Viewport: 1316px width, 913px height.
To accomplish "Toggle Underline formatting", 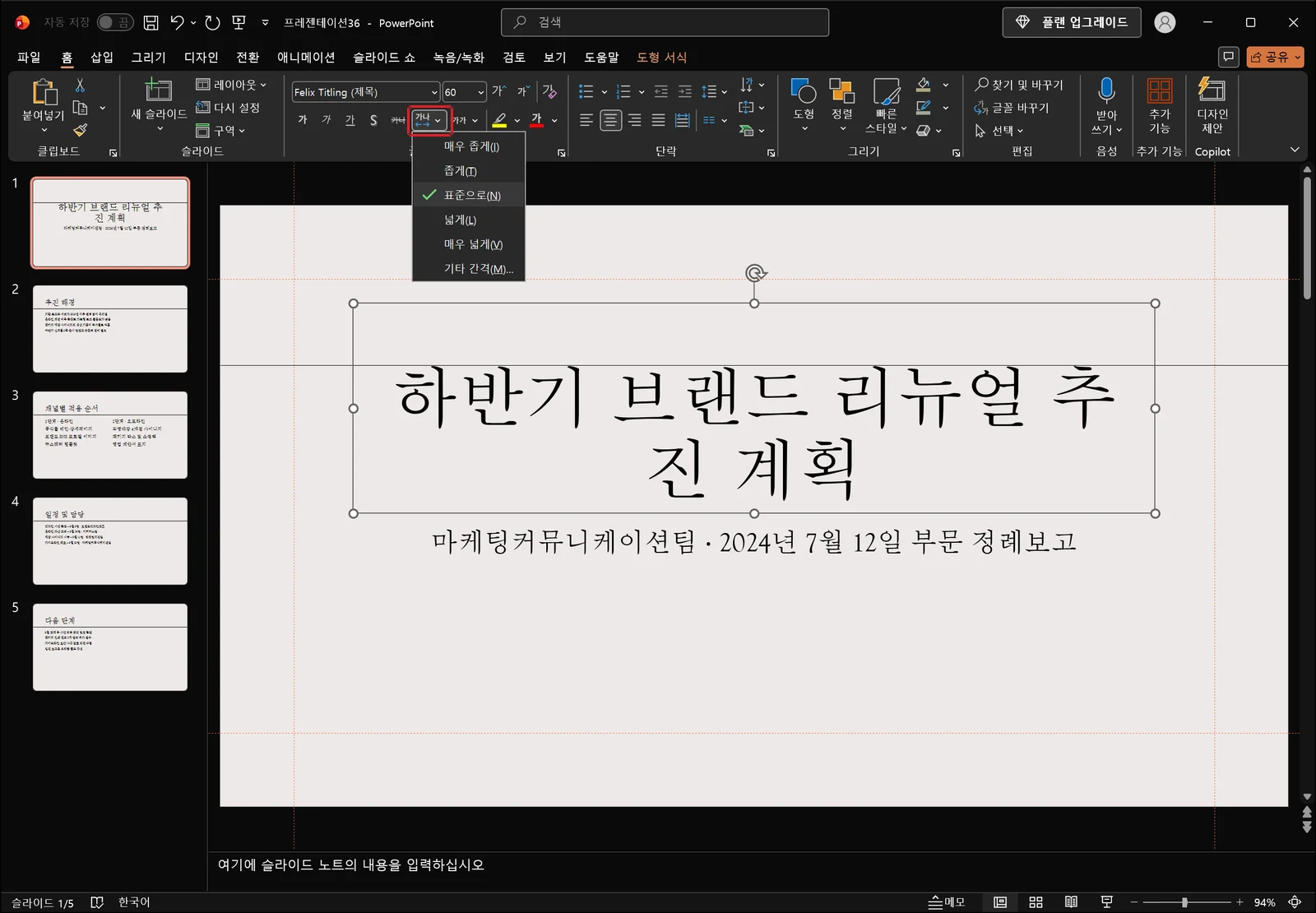I will [350, 120].
